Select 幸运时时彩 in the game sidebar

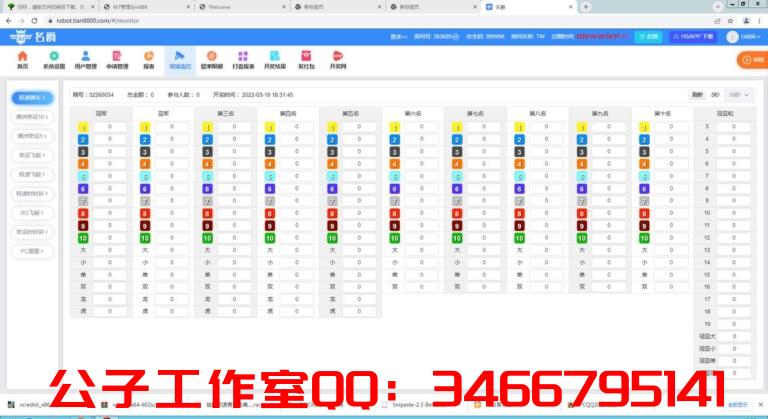[32, 232]
